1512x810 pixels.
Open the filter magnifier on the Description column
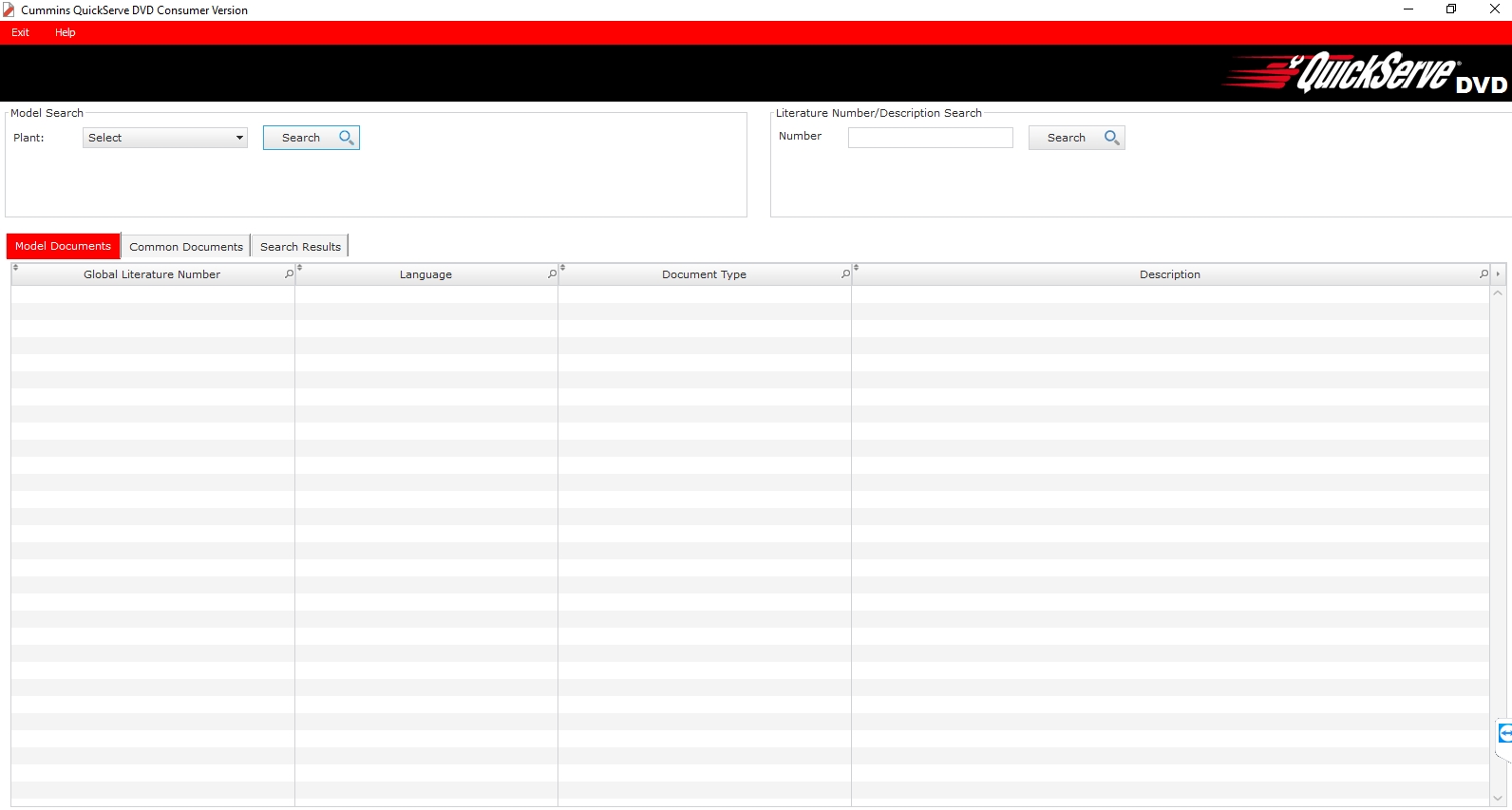point(1484,274)
